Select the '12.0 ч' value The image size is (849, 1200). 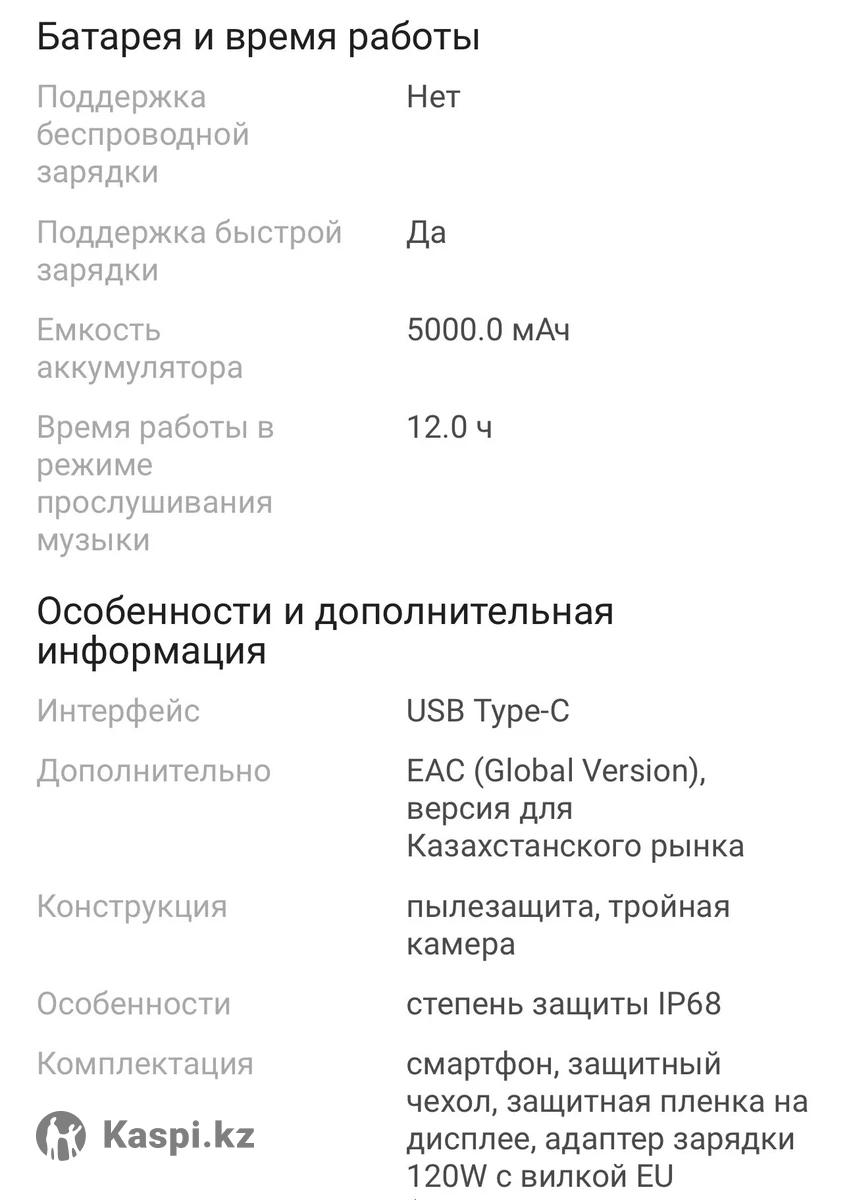449,428
